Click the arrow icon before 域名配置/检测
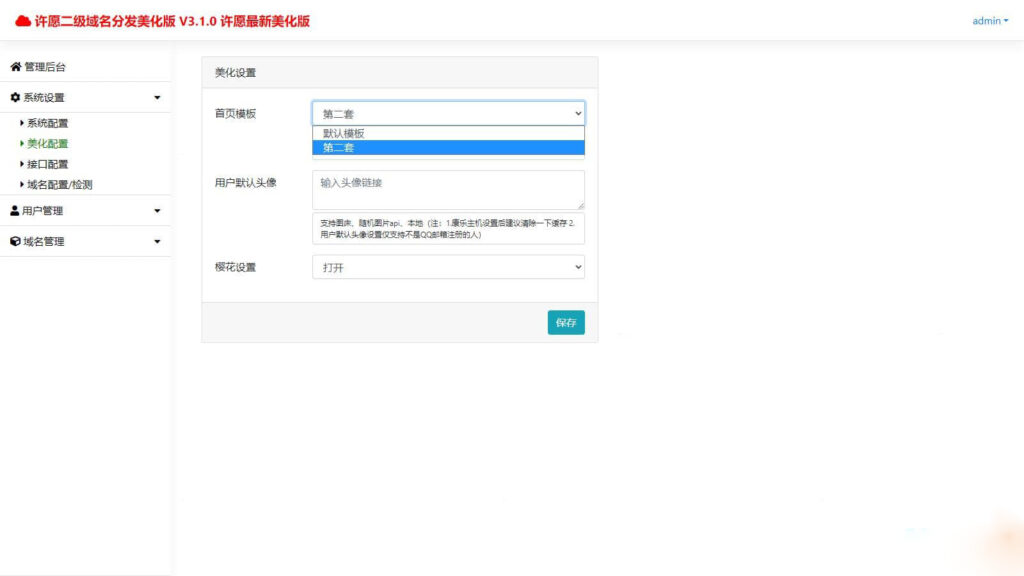 coord(22,184)
